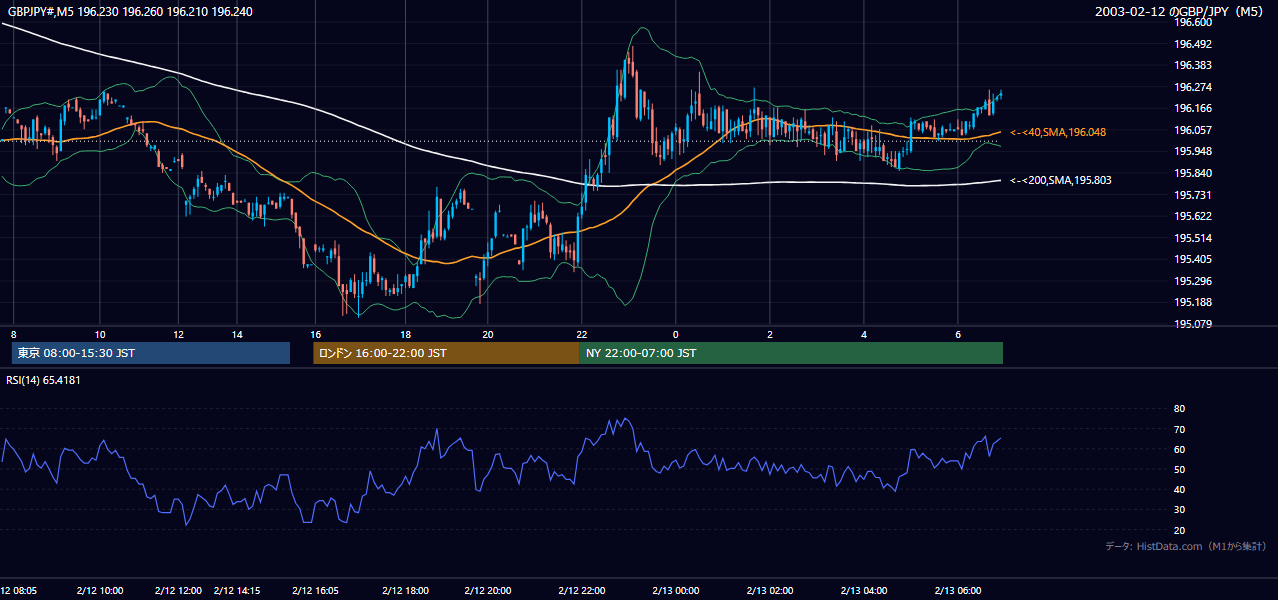1278x600 pixels.
Task: Click price axis label 195.079
Action: click(x=1192, y=324)
